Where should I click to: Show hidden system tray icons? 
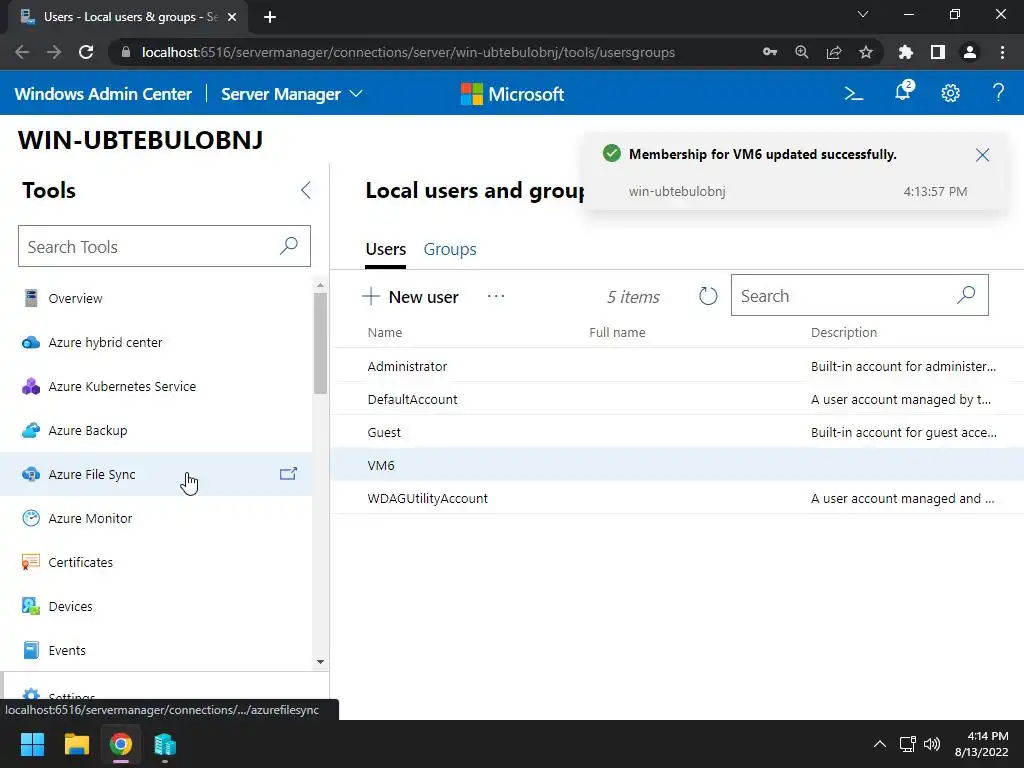coord(880,744)
